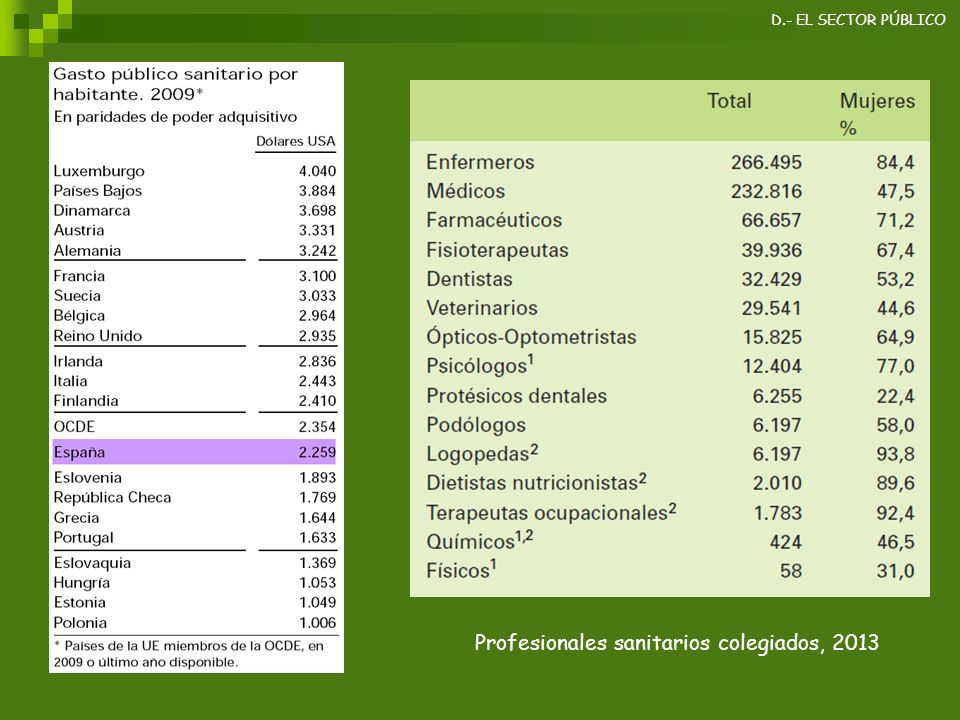Click the percentage '31,0'

click(895, 571)
